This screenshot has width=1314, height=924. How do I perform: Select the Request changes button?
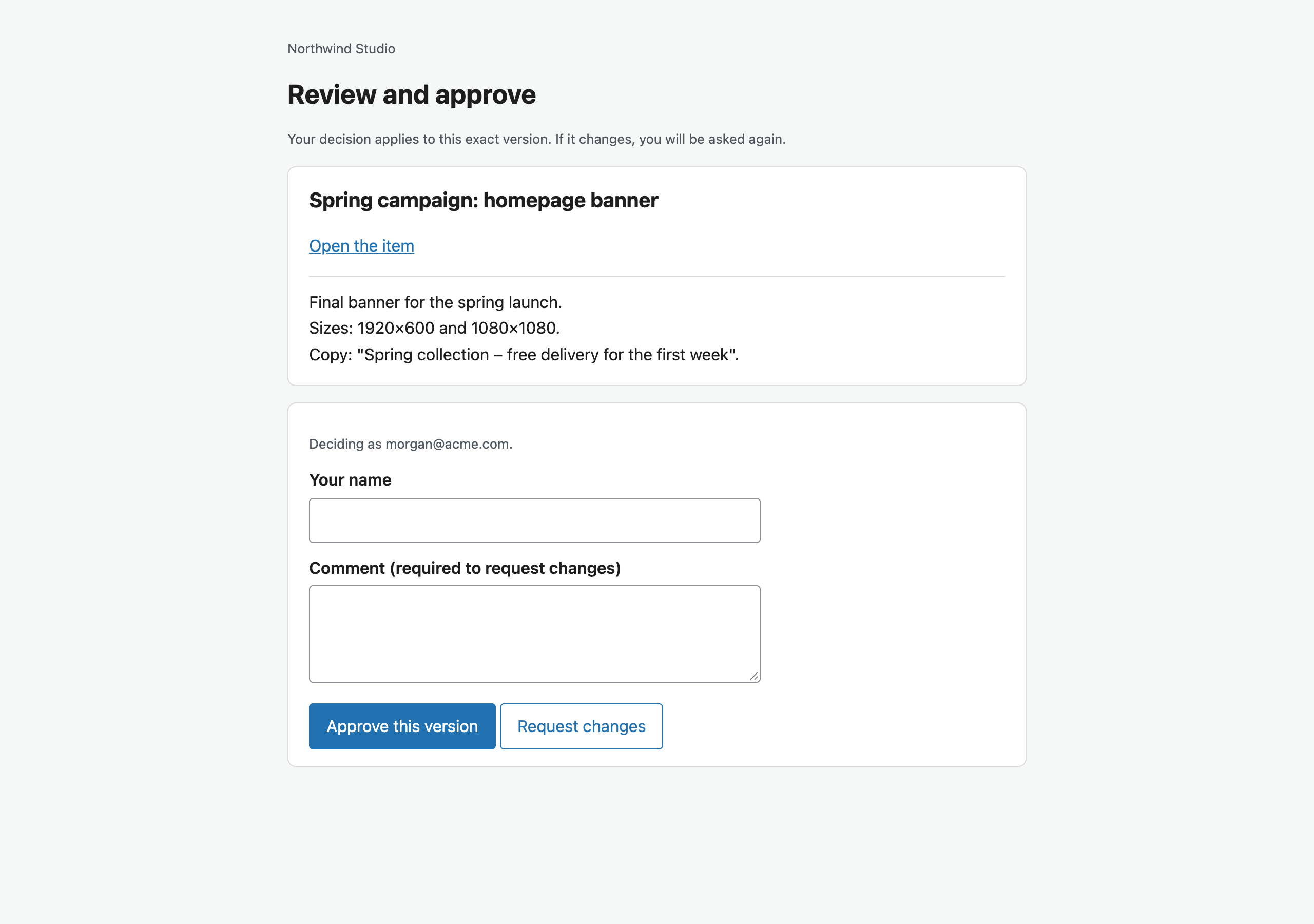click(582, 726)
